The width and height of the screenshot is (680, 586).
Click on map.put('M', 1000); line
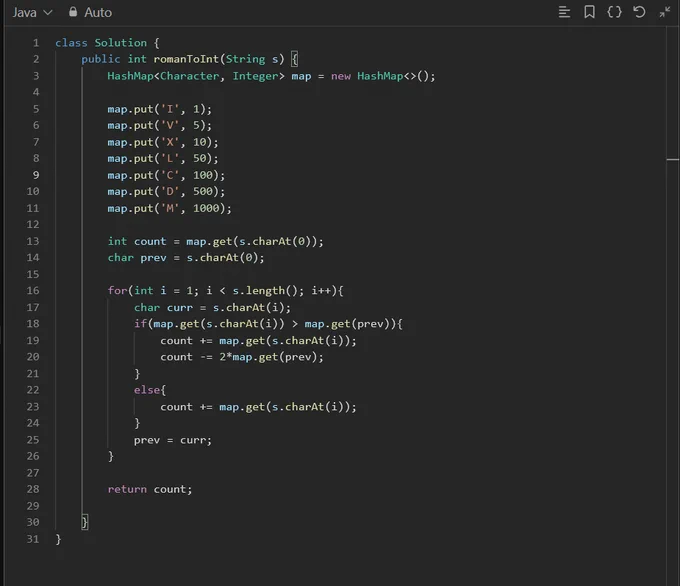pyautogui.click(x=170, y=208)
